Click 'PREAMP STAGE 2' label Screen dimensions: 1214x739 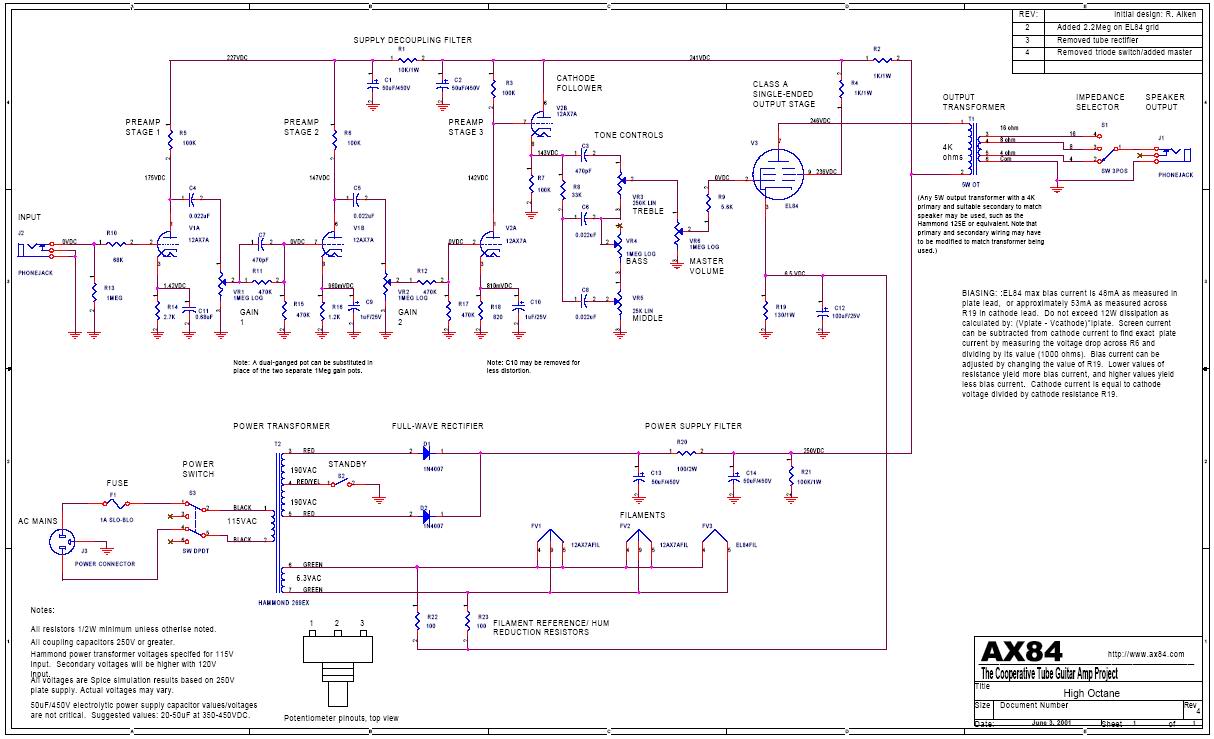[x=301, y=127]
